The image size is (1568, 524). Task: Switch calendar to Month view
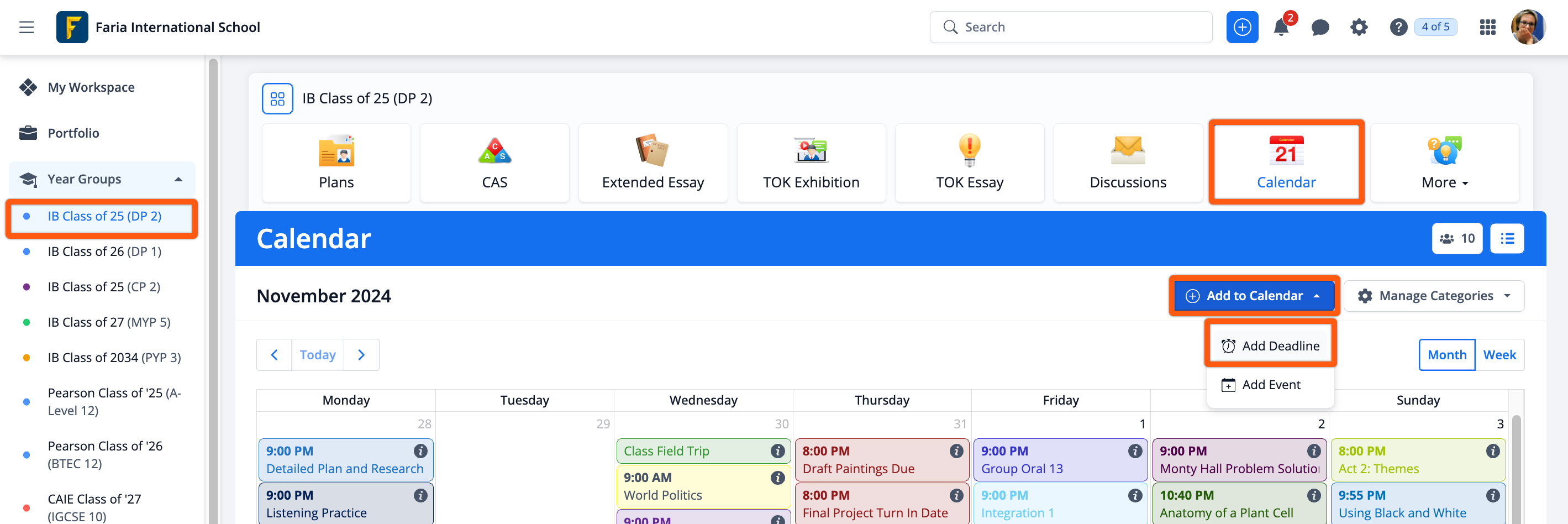click(x=1446, y=355)
